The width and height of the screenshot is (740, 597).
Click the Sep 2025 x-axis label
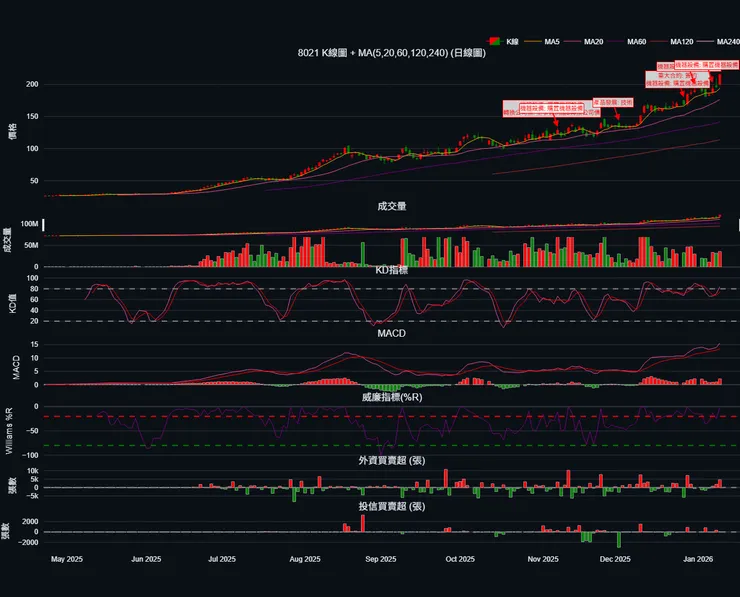[381, 559]
